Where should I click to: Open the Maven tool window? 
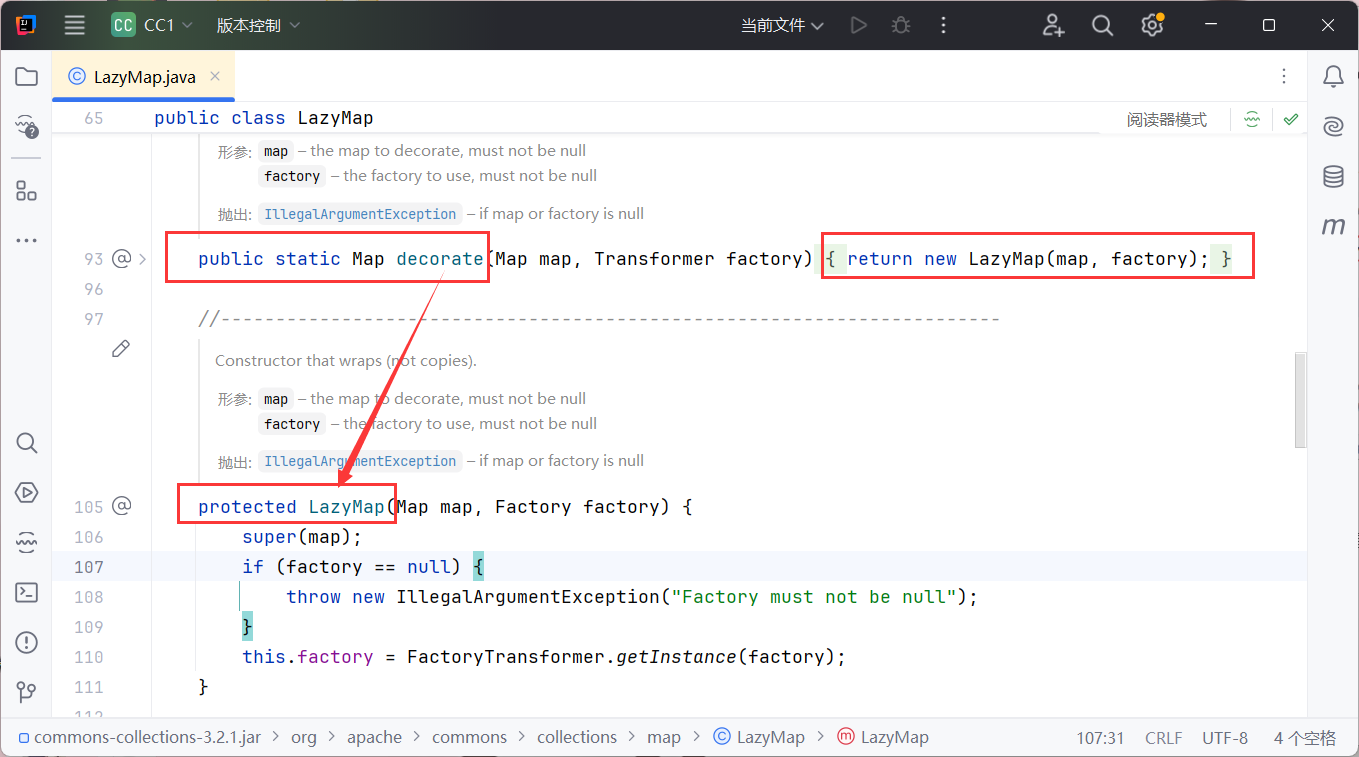(1333, 226)
